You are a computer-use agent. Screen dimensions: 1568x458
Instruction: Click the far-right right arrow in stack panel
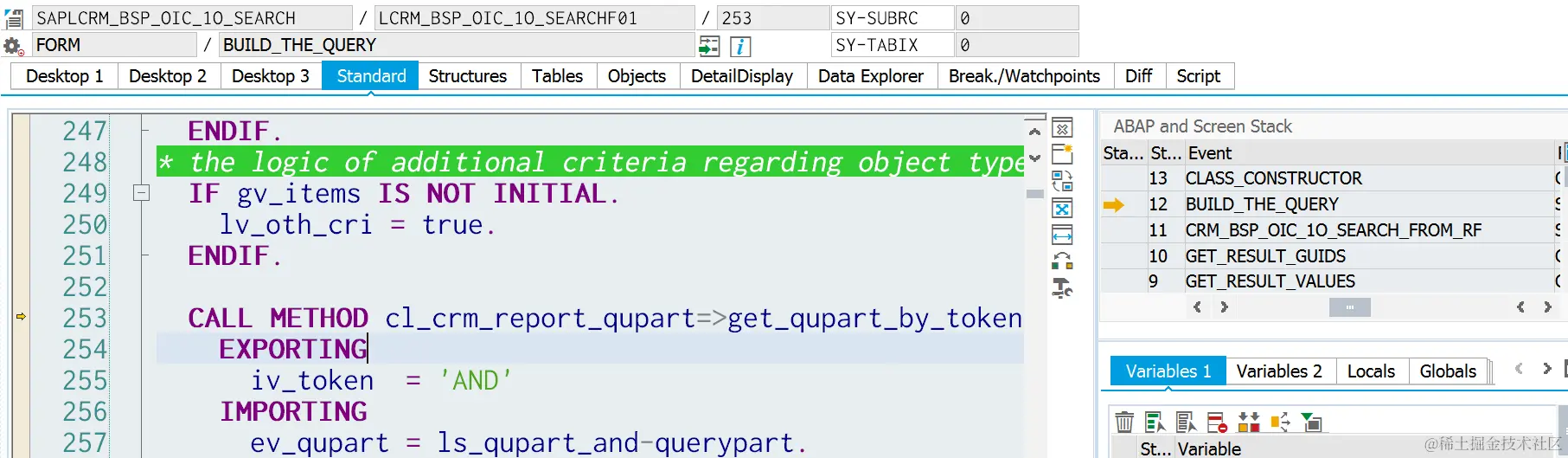click(1547, 307)
